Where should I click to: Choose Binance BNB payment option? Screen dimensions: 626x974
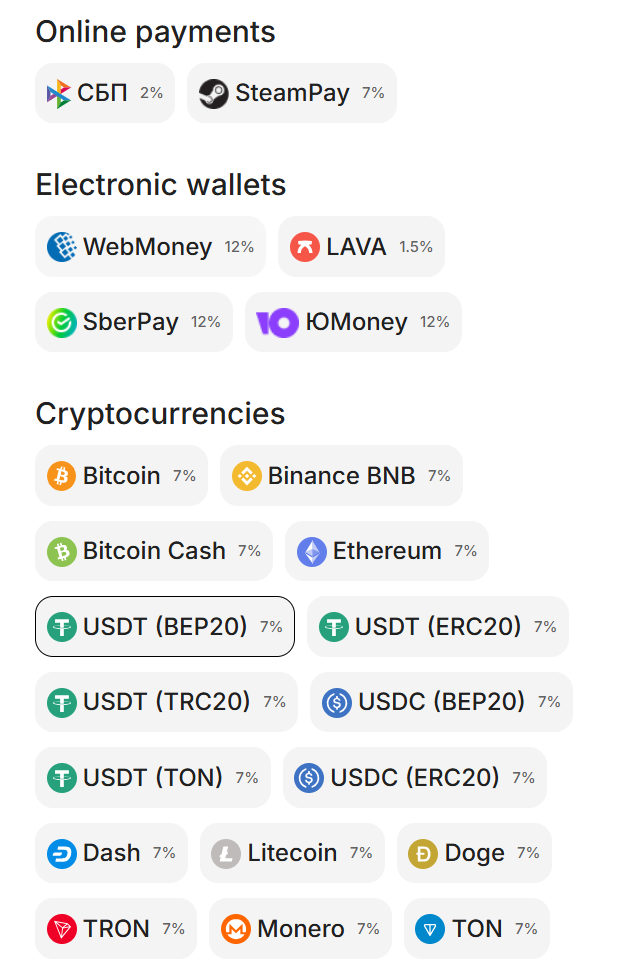[x=341, y=476]
